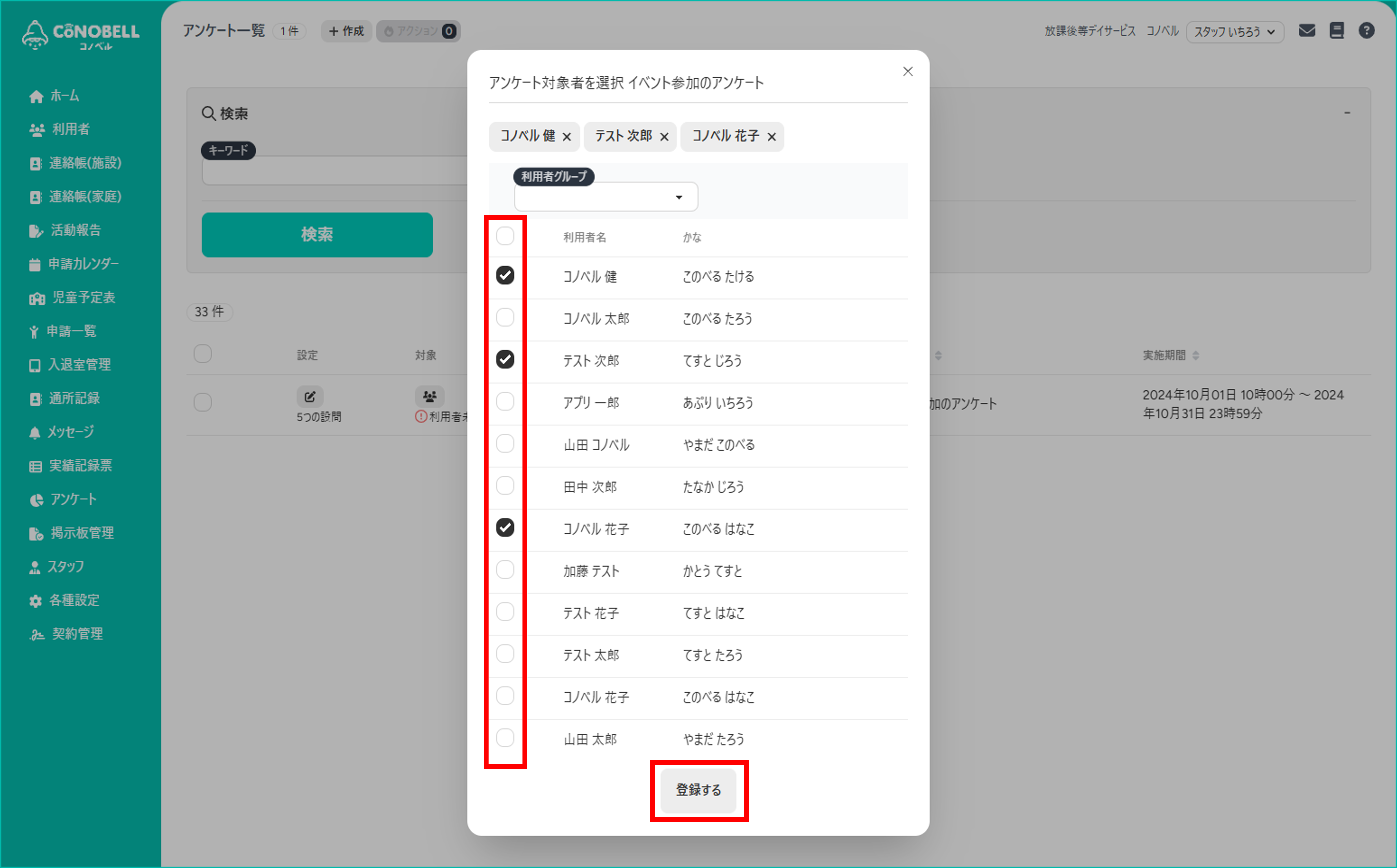
Task: Remove コノベル 花子 tag with its x
Action: pyautogui.click(x=772, y=137)
